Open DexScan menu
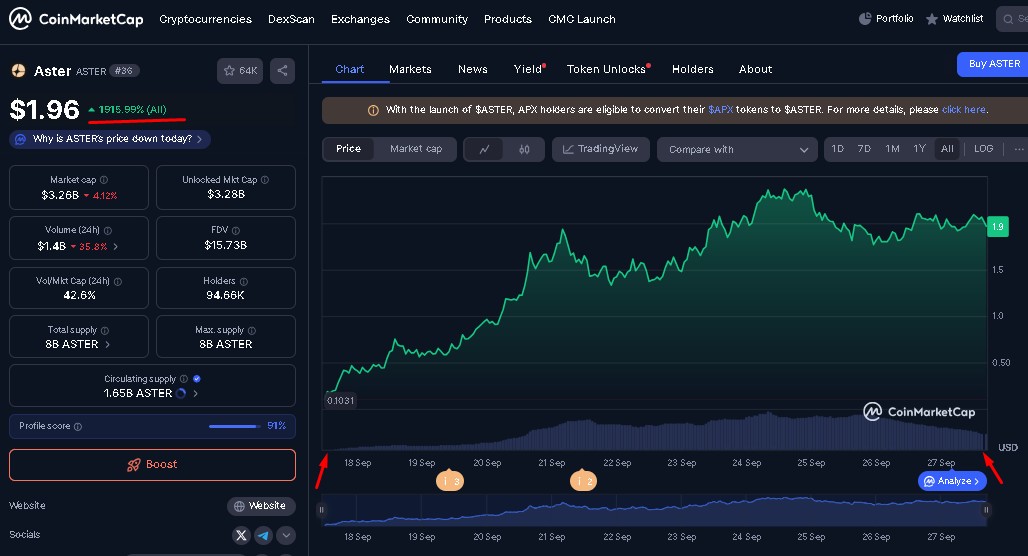Viewport: 1028px width, 556px height. click(x=291, y=19)
